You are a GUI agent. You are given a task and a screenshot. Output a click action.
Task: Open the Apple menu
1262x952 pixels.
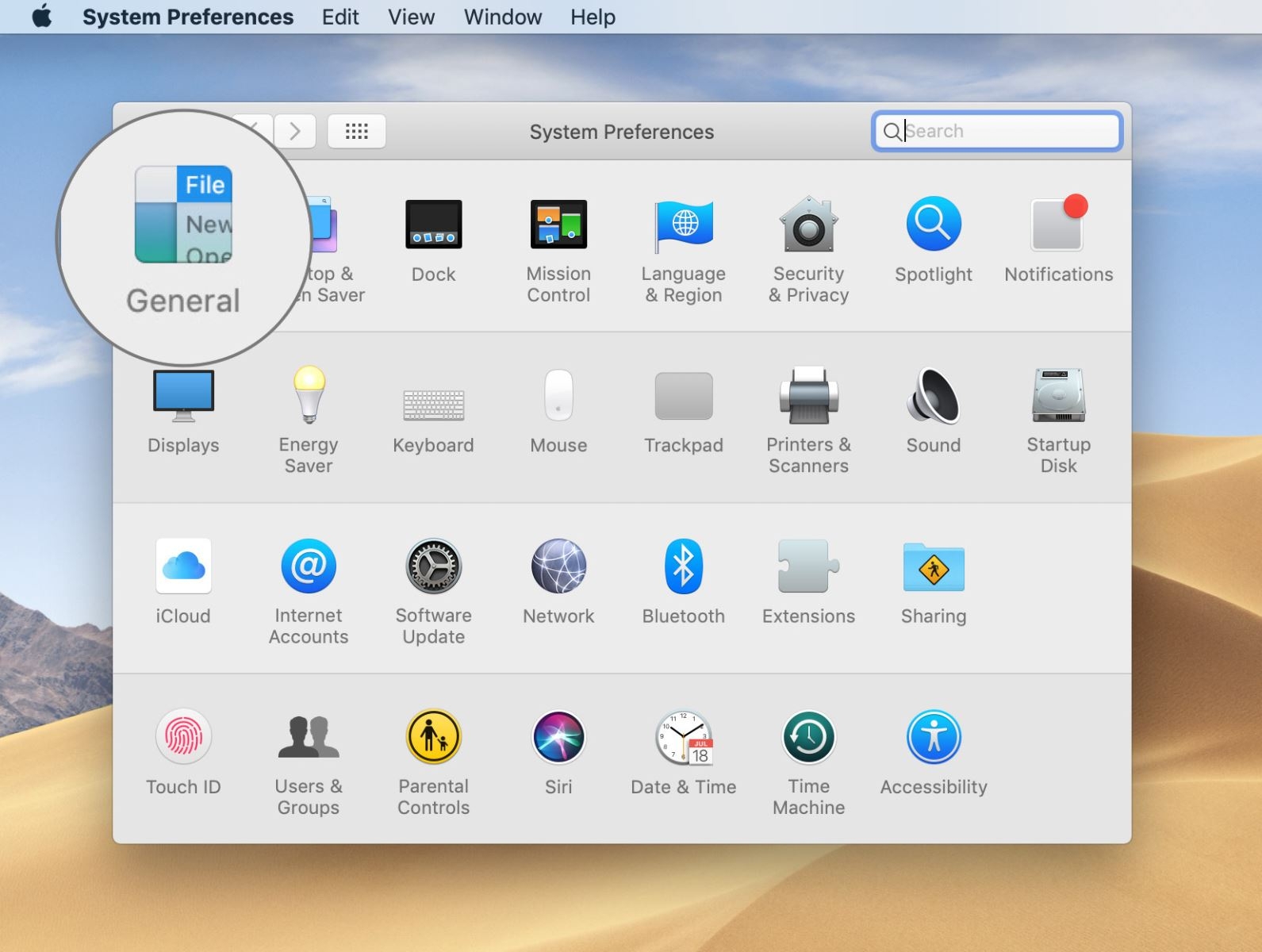tap(42, 17)
